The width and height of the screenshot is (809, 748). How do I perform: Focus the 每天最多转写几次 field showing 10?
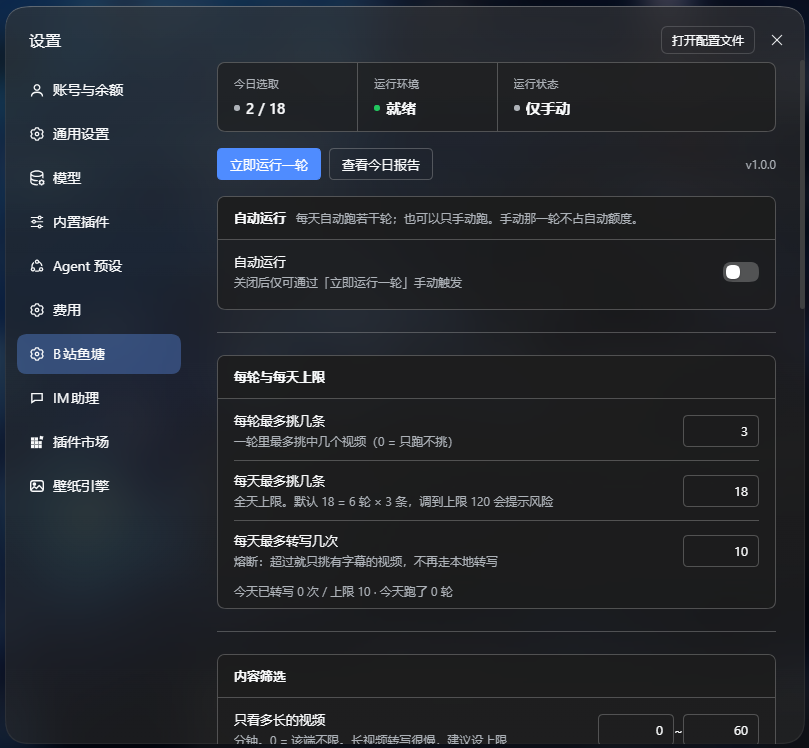point(721,551)
